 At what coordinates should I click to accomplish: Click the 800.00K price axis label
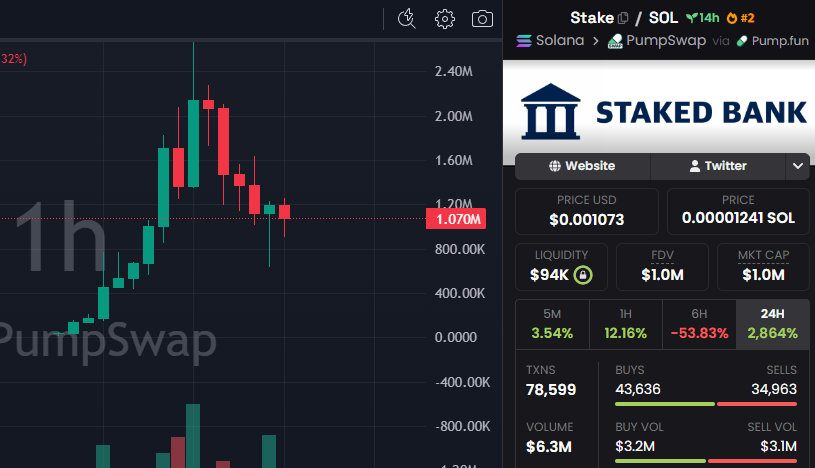[460, 249]
